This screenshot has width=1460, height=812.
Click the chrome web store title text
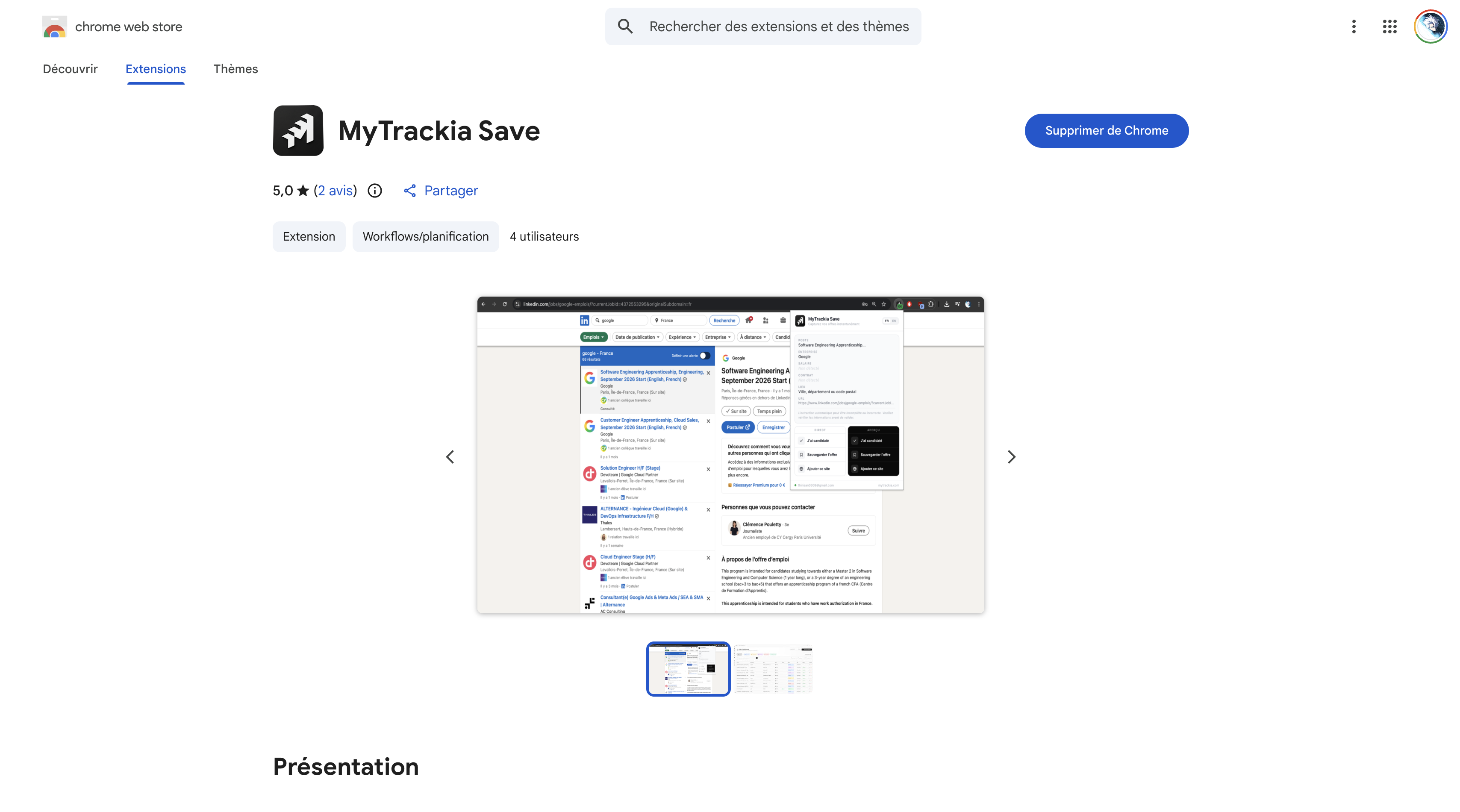pyautogui.click(x=129, y=26)
